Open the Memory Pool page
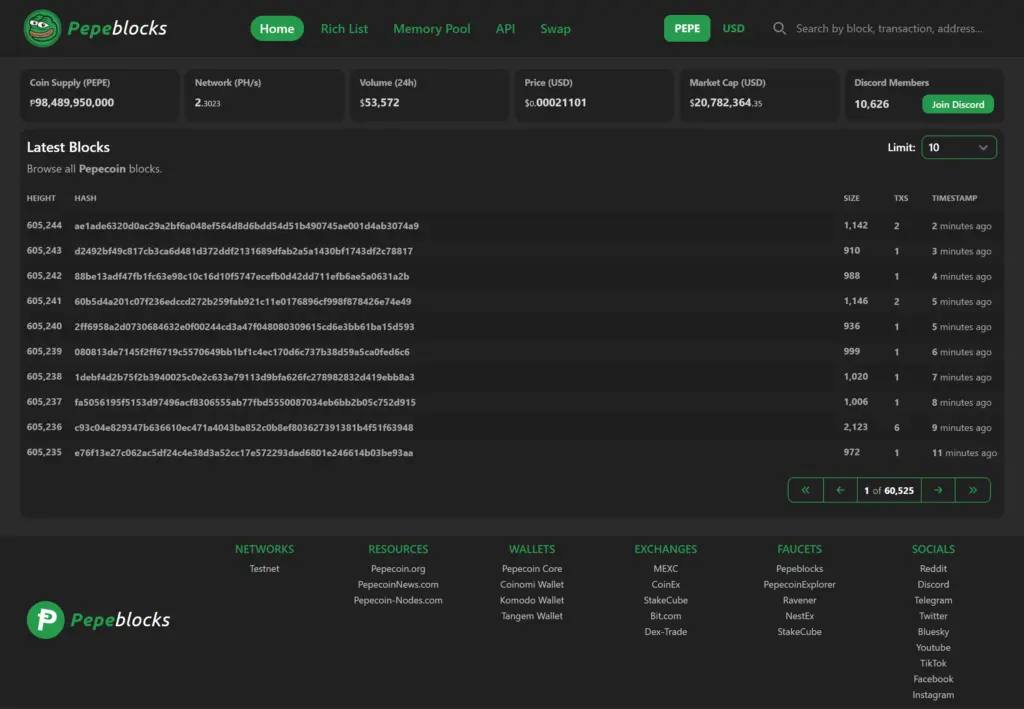 pyautogui.click(x=432, y=29)
